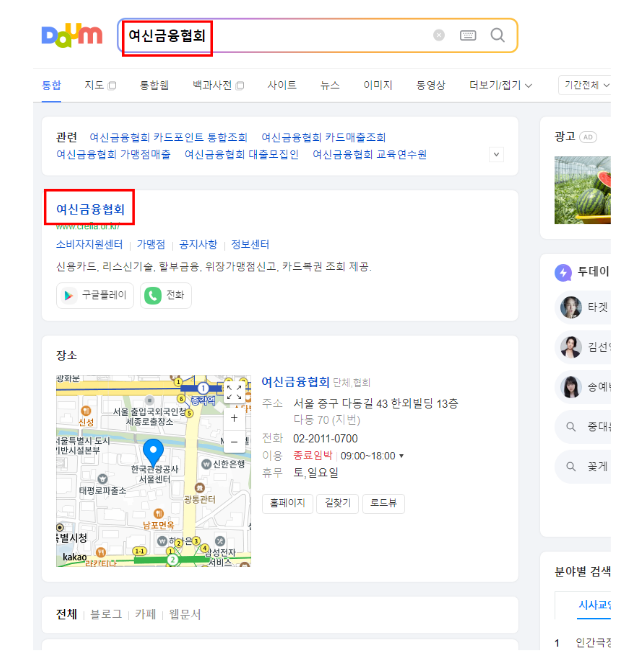
Task: Click the phone number 02-2011-0700
Action: coord(325,439)
